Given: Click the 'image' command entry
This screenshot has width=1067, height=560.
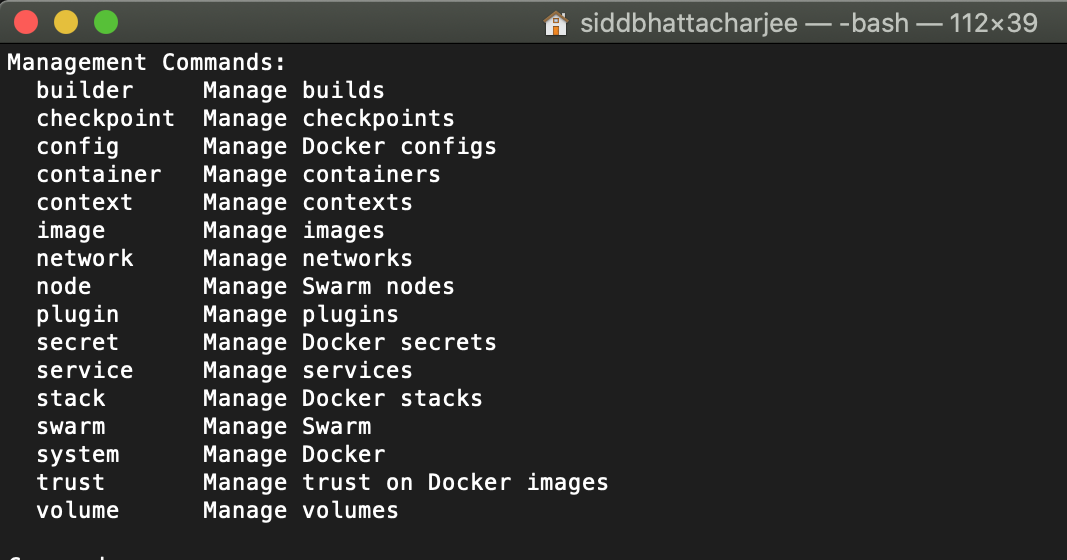Looking at the screenshot, I should coord(70,231).
